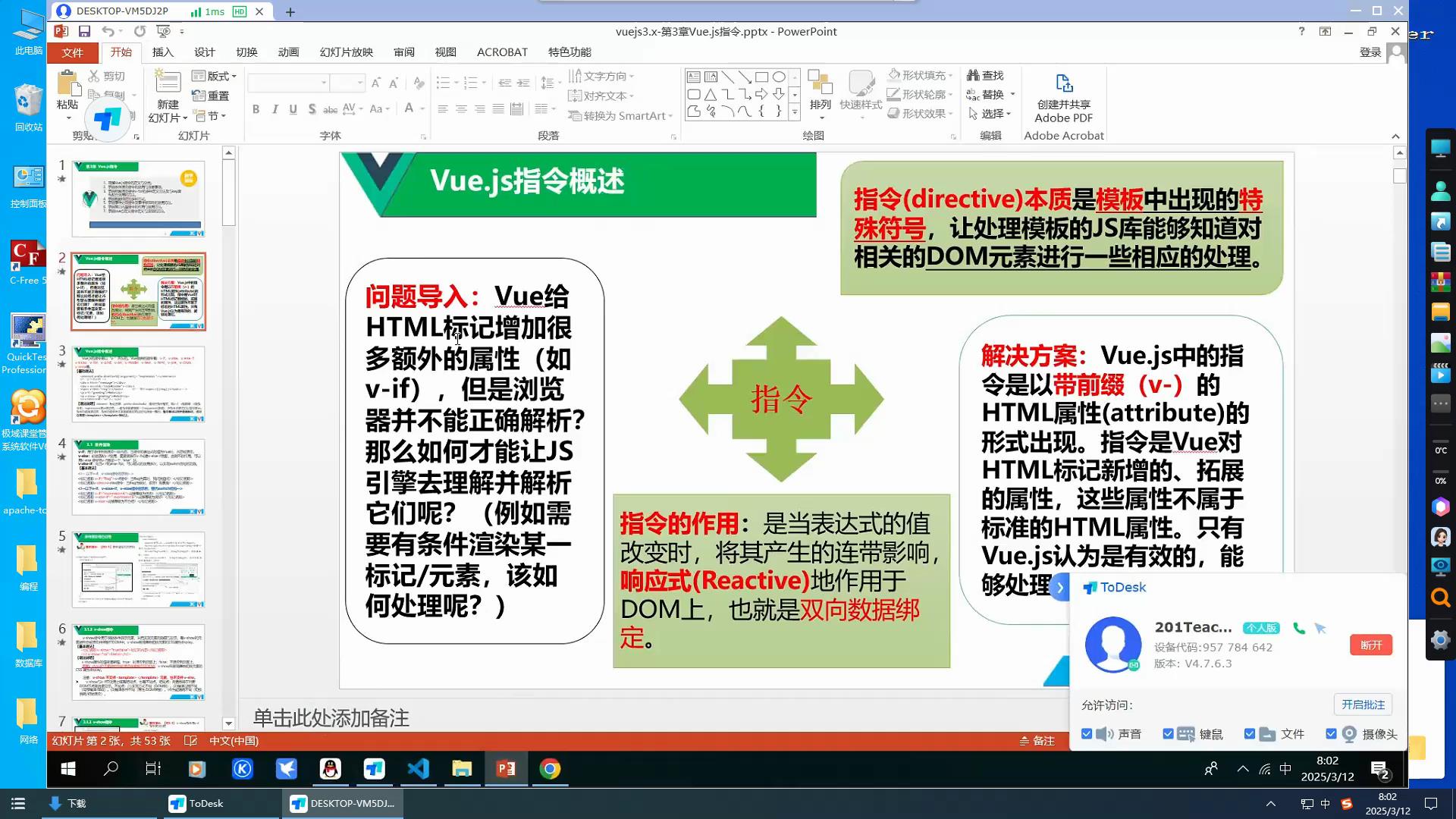Open Visual Studio Code from taskbar
Image resolution: width=1456 pixels, height=819 pixels.
point(419,769)
